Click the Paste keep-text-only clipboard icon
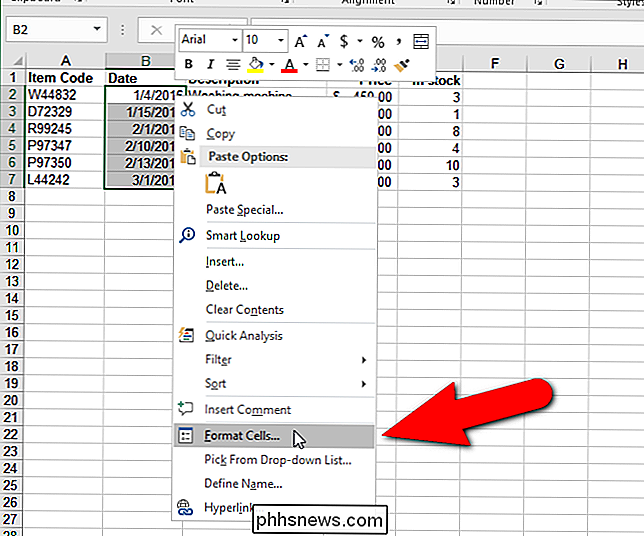 [x=217, y=183]
